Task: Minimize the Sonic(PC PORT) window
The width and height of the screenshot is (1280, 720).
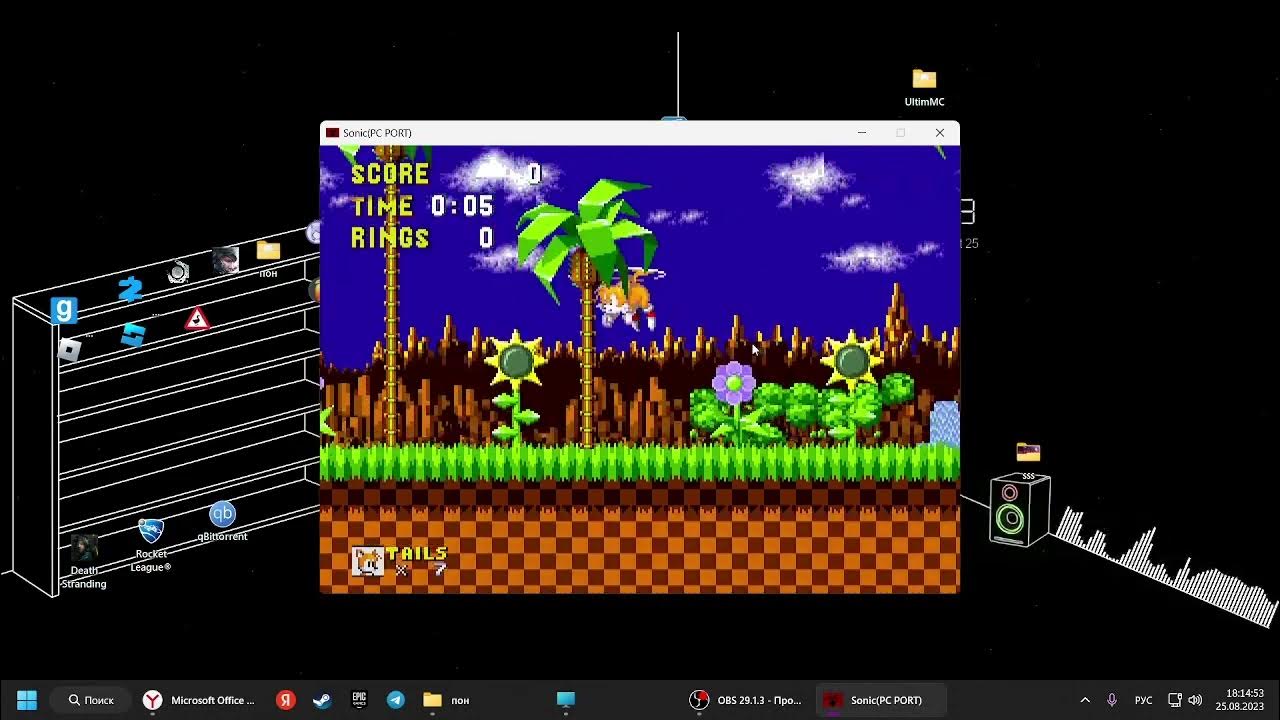Action: click(862, 133)
